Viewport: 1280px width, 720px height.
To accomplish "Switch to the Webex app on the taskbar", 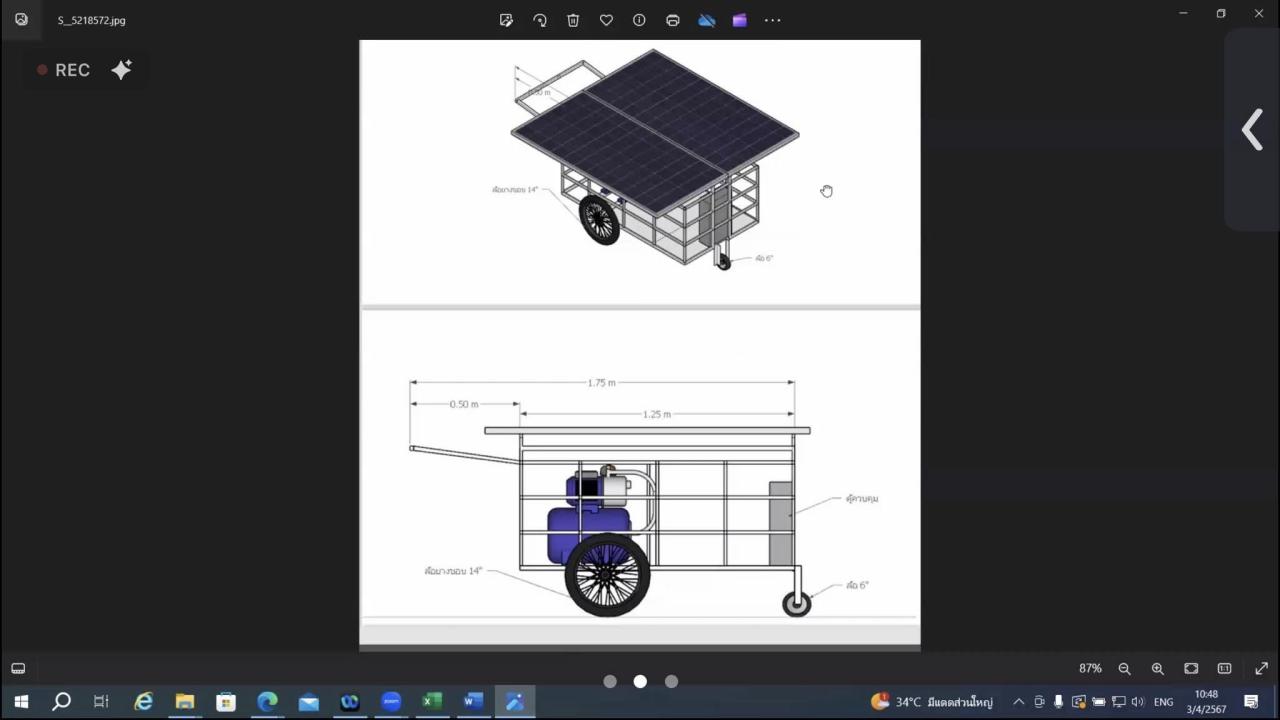I will 349,702.
